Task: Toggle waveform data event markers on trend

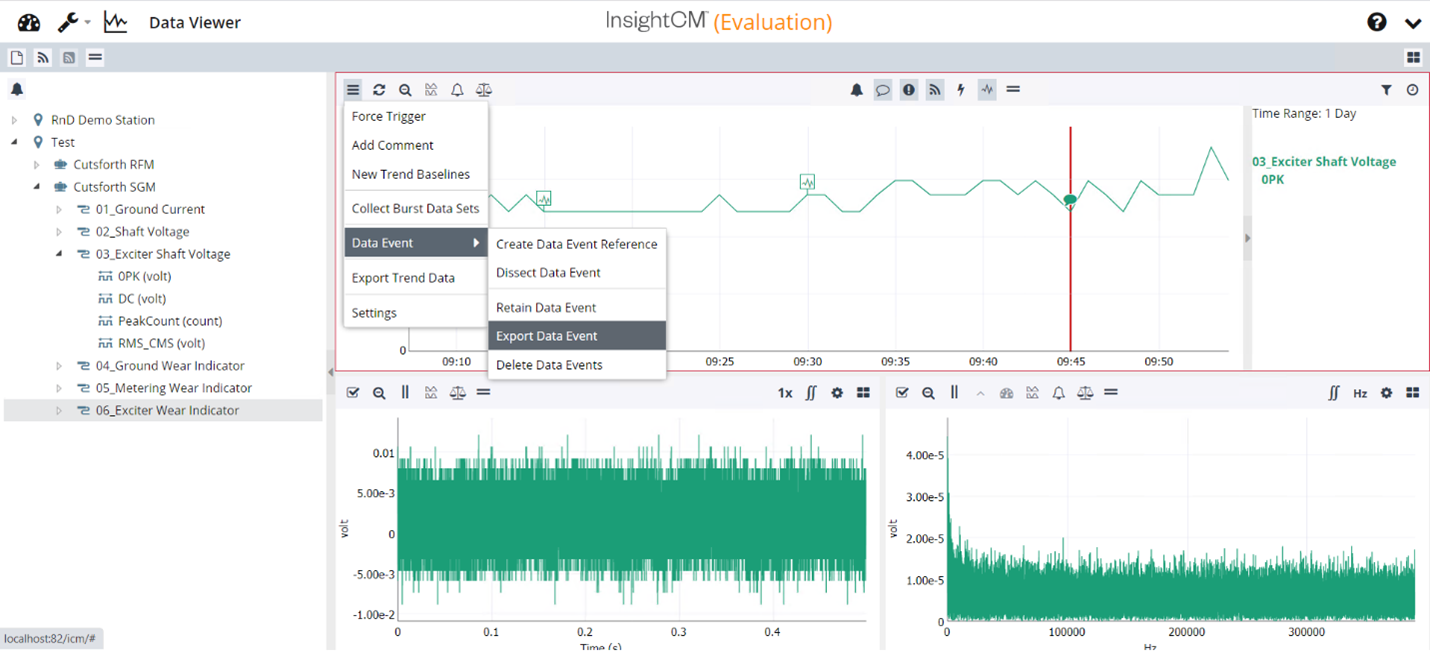Action: pos(987,90)
